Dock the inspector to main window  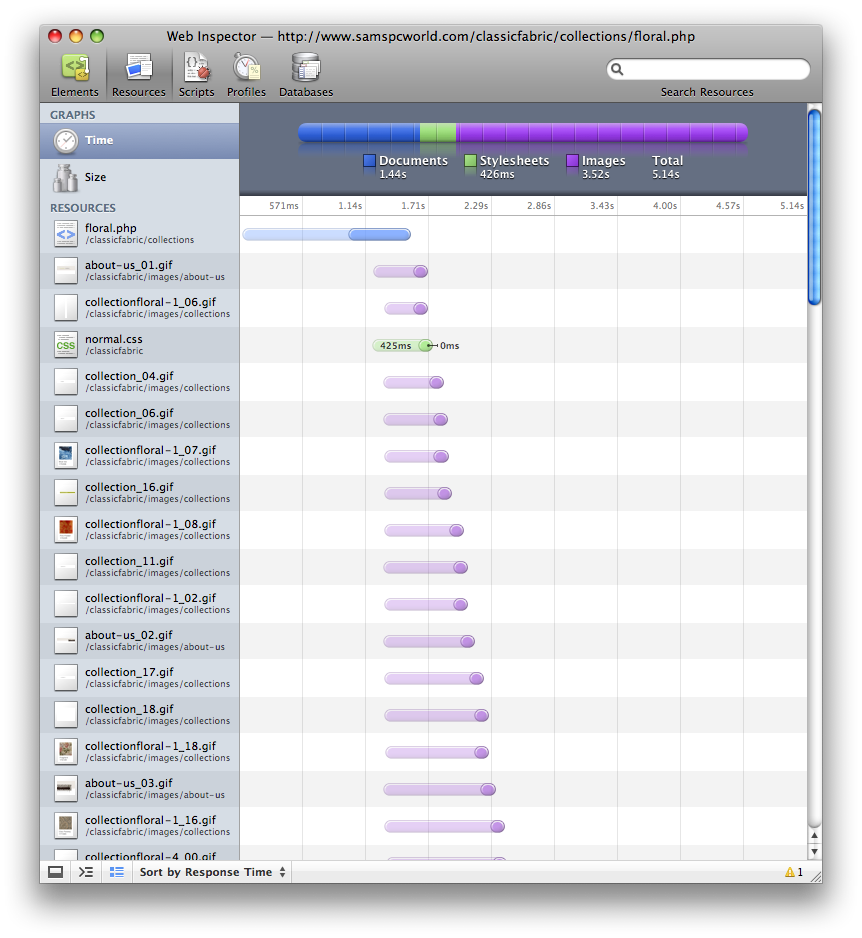[x=56, y=872]
